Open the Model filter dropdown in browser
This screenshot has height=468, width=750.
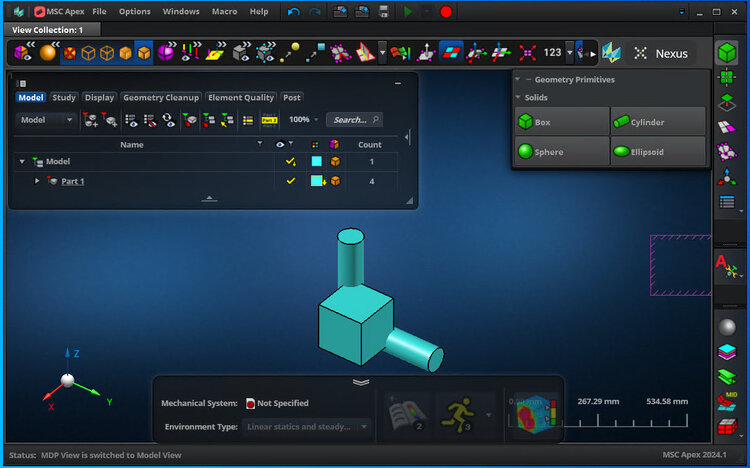[x=47, y=120]
